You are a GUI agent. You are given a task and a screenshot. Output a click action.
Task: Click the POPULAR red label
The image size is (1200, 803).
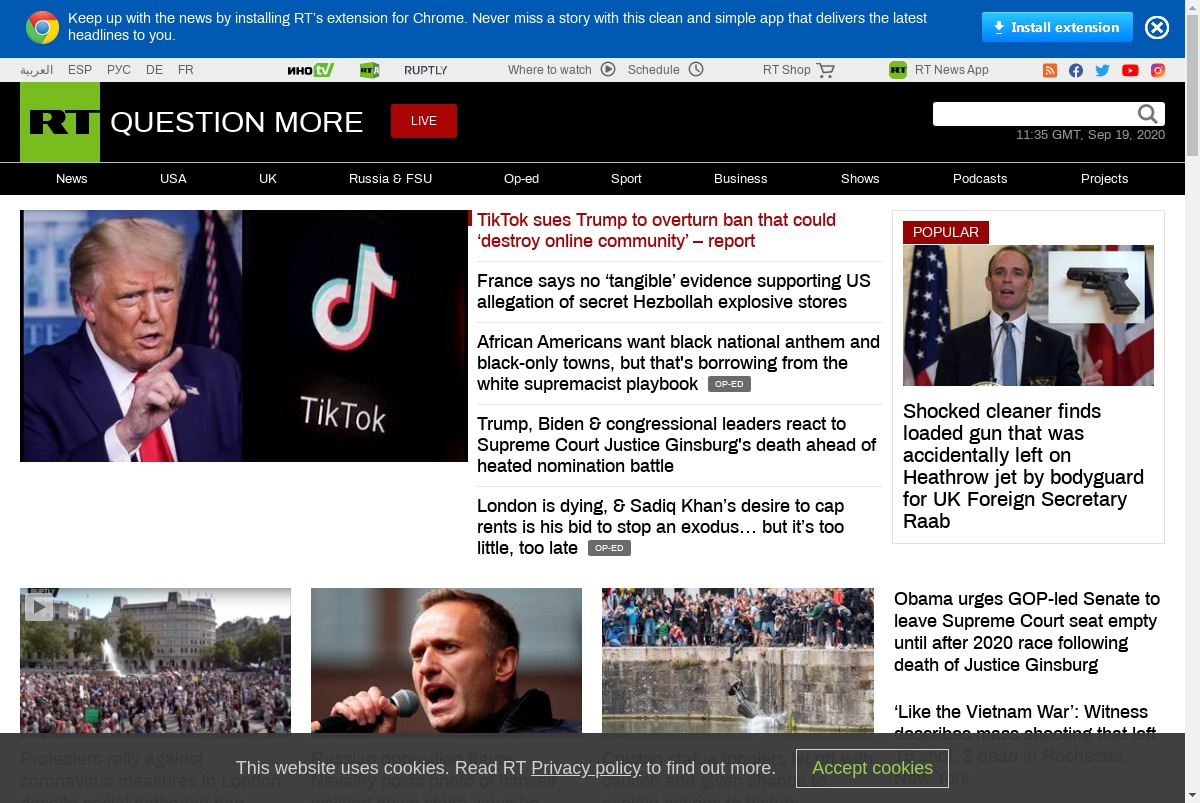946,232
